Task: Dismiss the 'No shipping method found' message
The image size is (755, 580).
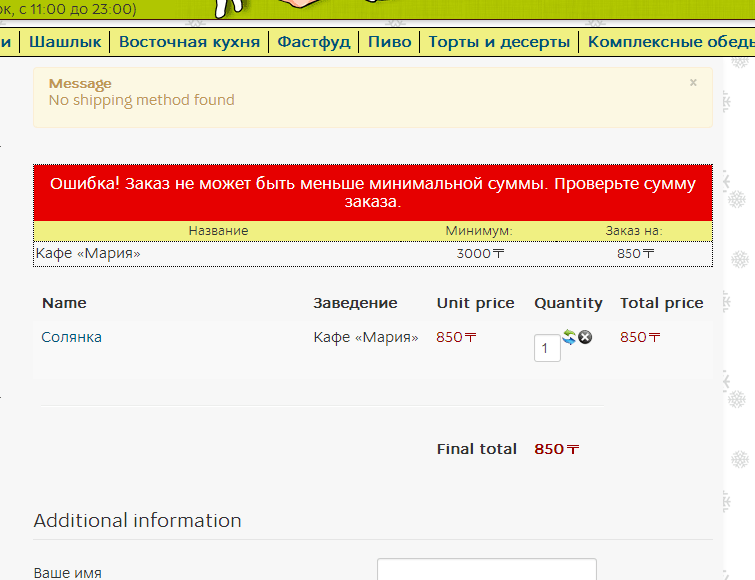Action: pyautogui.click(x=693, y=83)
